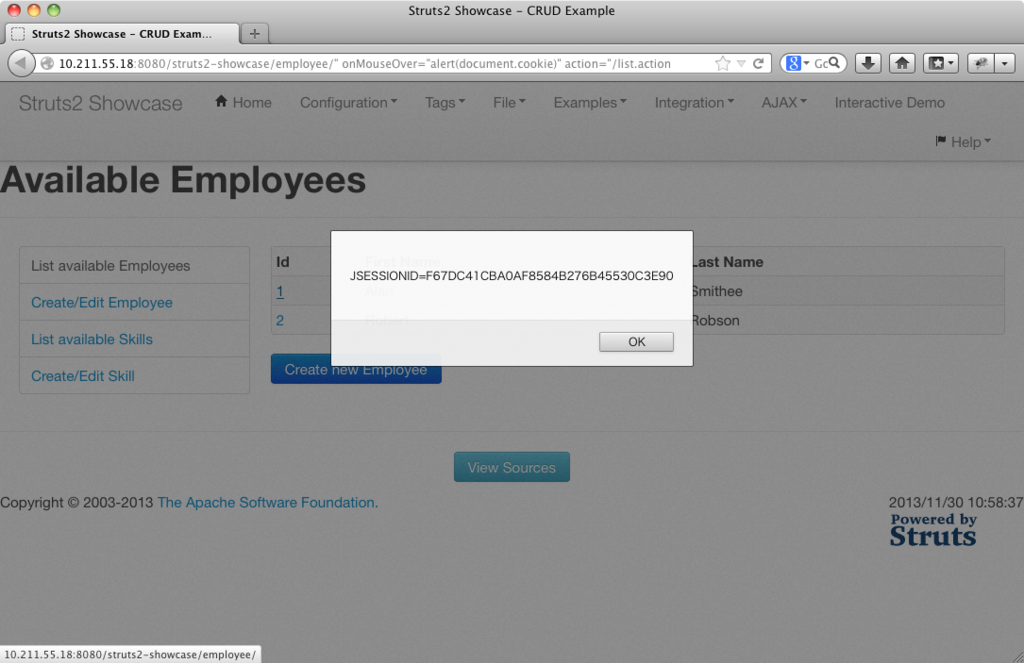Viewport: 1024px width, 663px height.
Task: Click OK in the alert dialog
Action: pos(636,342)
